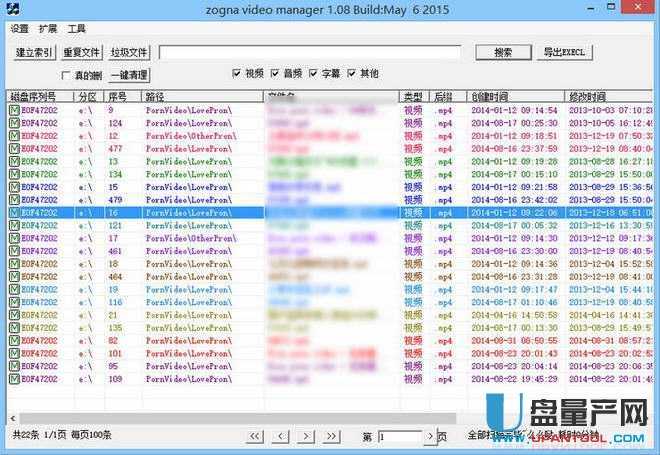Click the file icon of row number 135
Viewport: 660px width, 455px height.
[x=14, y=327]
